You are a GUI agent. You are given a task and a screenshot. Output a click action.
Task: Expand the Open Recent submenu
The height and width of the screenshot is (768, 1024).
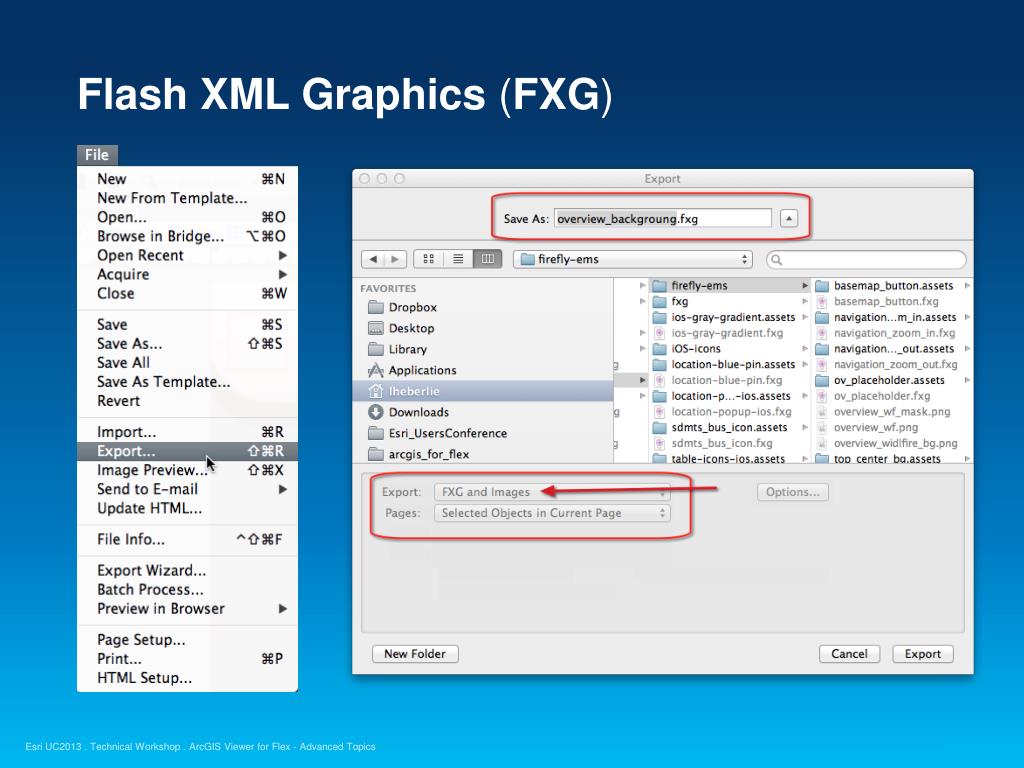187,255
